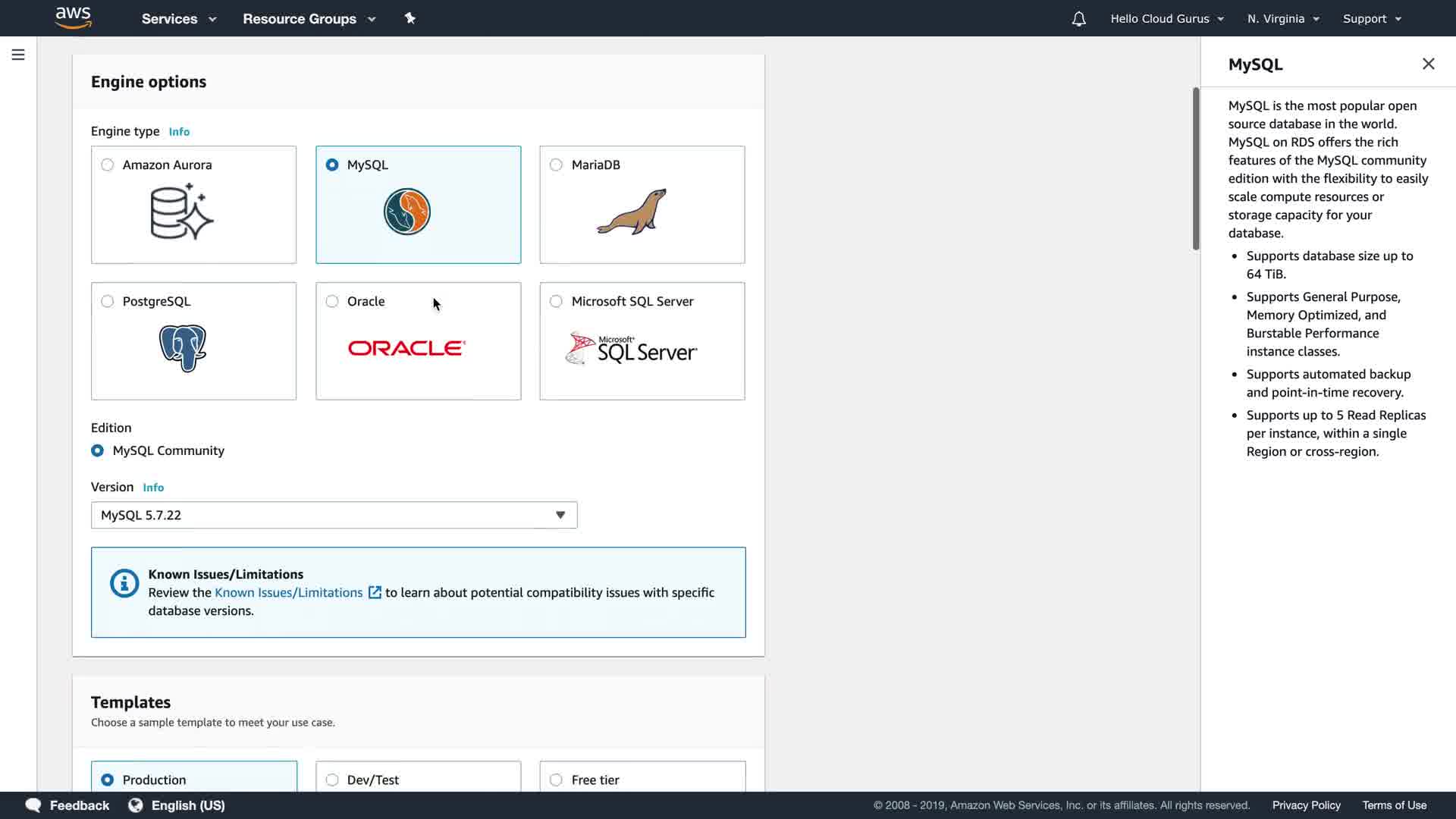Open the Known Issues/Limitations link
Viewport: 1456px width, 819px height.
tap(289, 592)
